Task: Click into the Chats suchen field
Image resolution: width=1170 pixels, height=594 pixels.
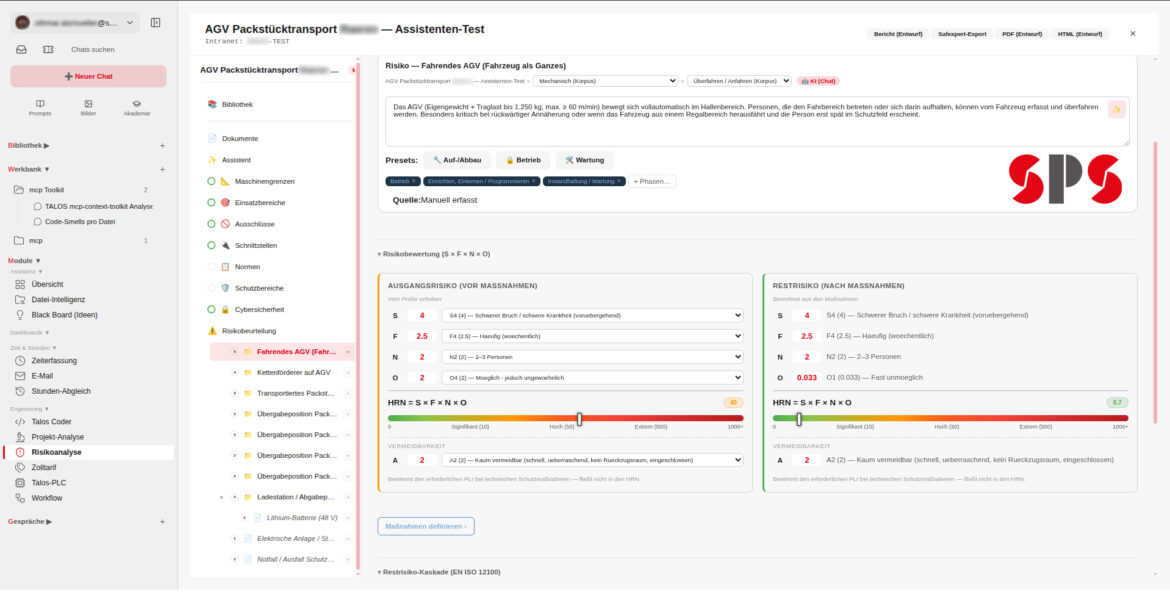Action: 93,49
